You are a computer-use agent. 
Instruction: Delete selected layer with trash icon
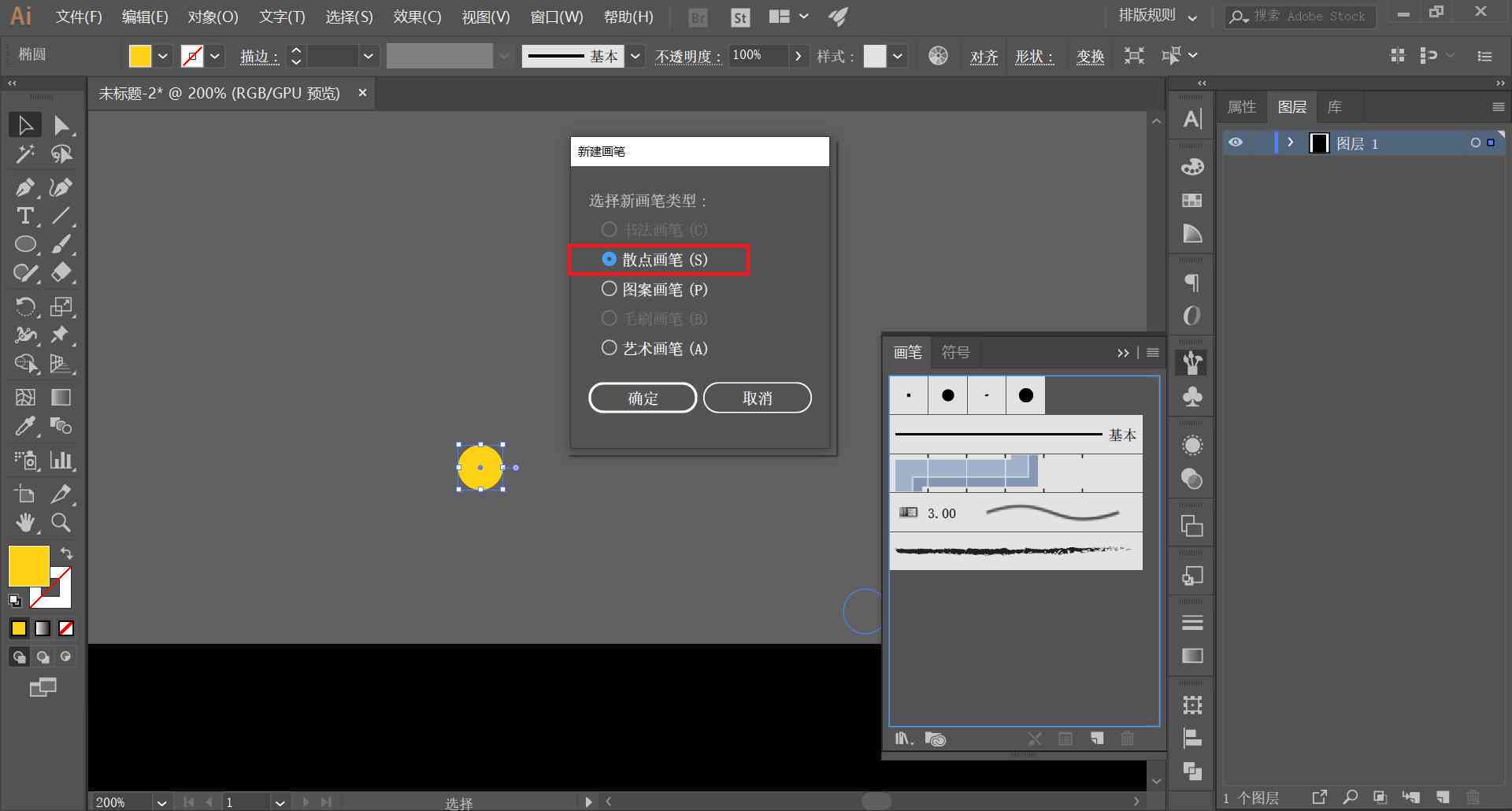point(1473,797)
